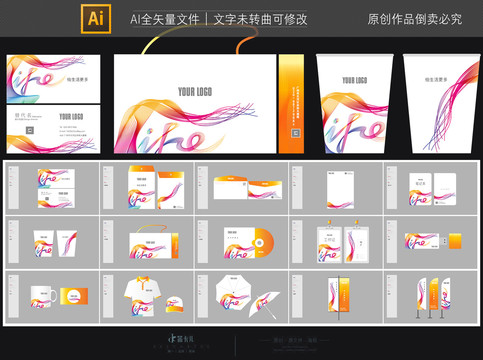This screenshot has height=360, width=483.
Task: Select the CD disc icon in the thumbnail grid
Action: tap(264, 243)
